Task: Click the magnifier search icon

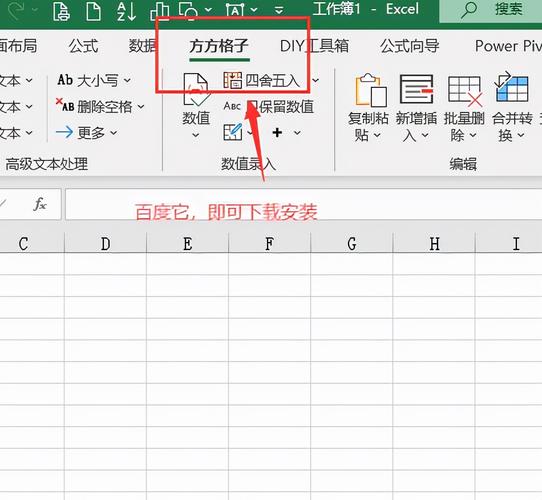Action: [x=469, y=9]
